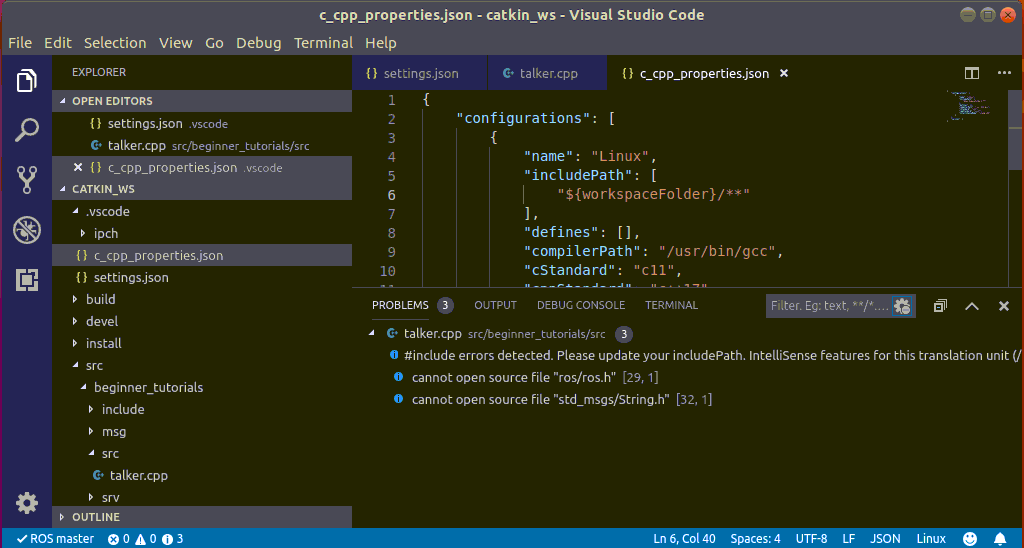Screen dimensions: 1024x548
Task: Click info icon for std_msgs/String.h error
Action: pos(398,399)
